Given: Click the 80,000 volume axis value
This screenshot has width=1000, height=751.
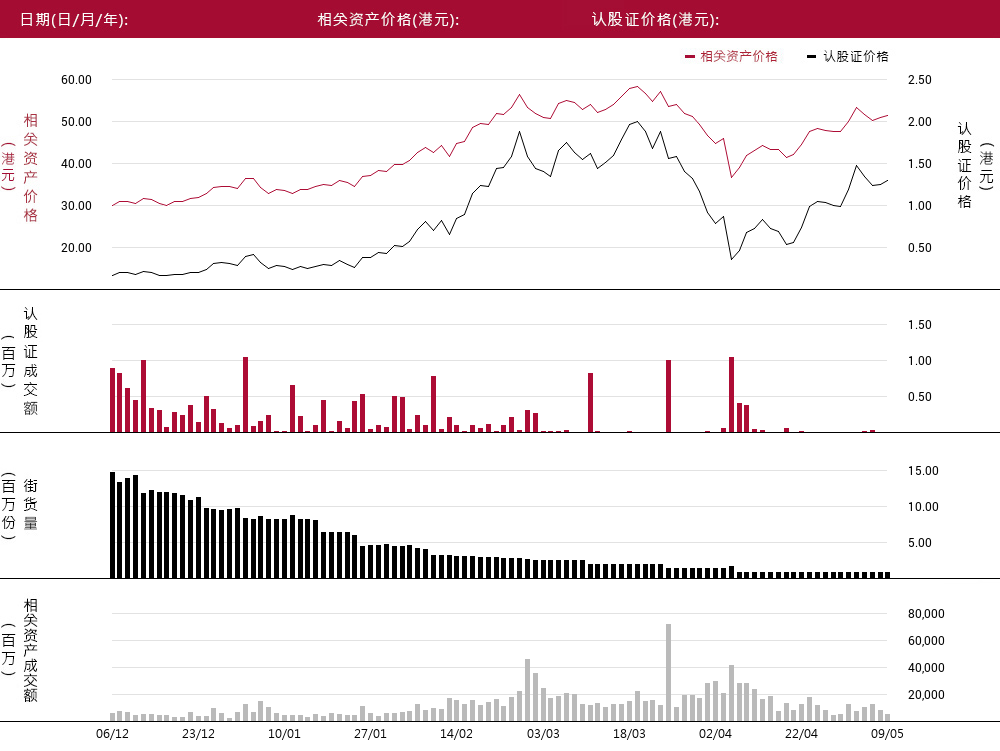Looking at the screenshot, I should pos(926,614).
